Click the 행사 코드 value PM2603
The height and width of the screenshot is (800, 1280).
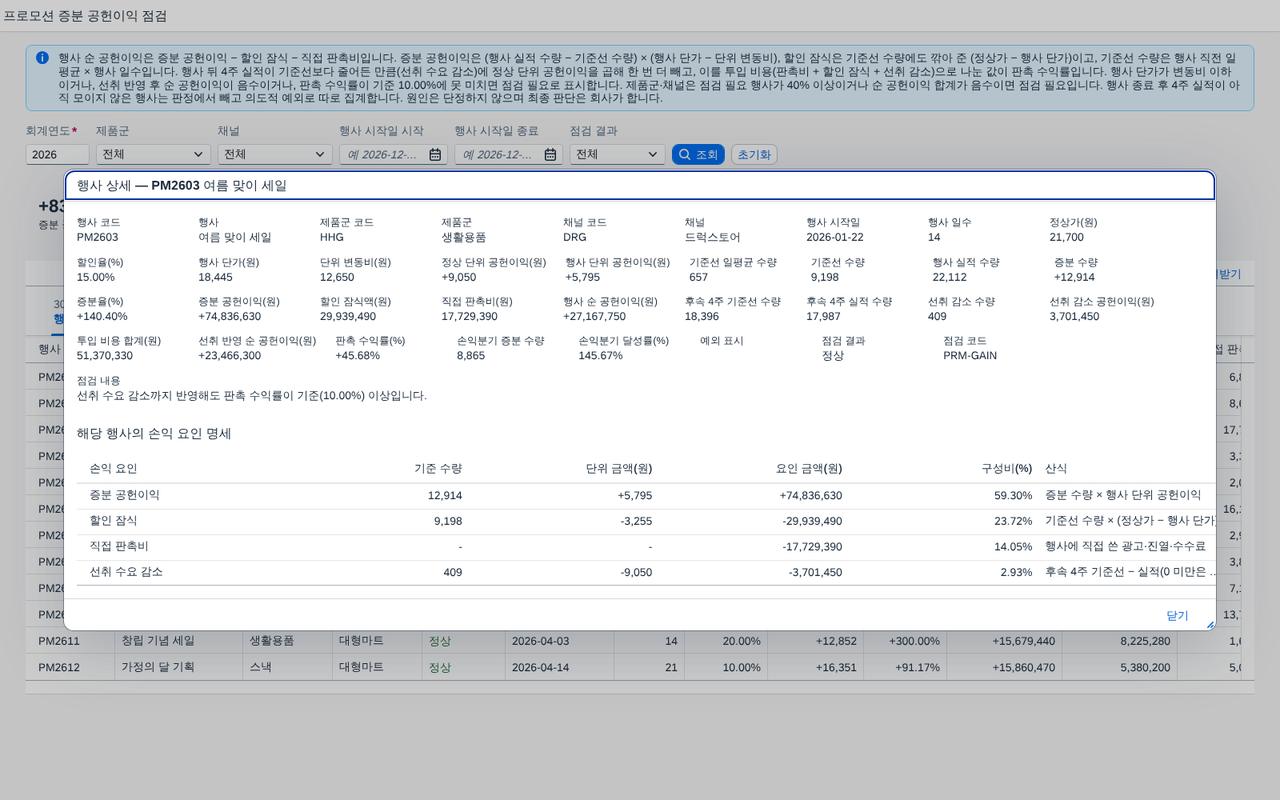point(97,238)
